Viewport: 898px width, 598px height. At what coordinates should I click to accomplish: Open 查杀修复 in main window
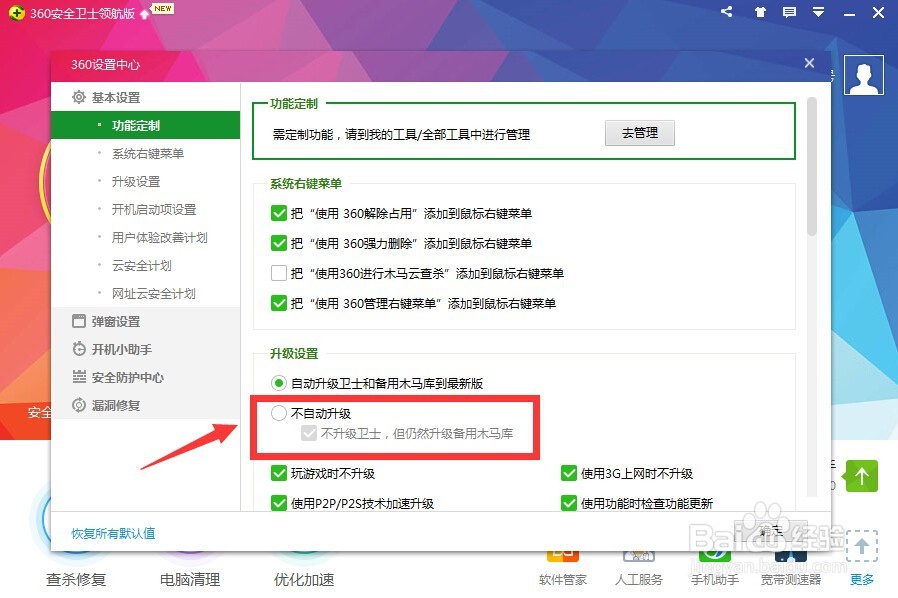76,579
